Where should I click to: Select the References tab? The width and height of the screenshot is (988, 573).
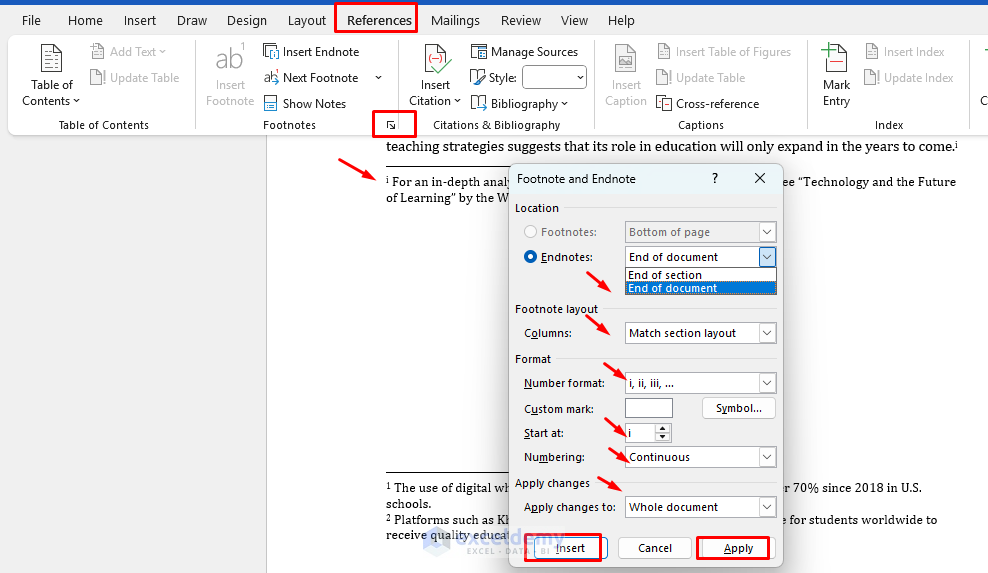[x=379, y=20]
